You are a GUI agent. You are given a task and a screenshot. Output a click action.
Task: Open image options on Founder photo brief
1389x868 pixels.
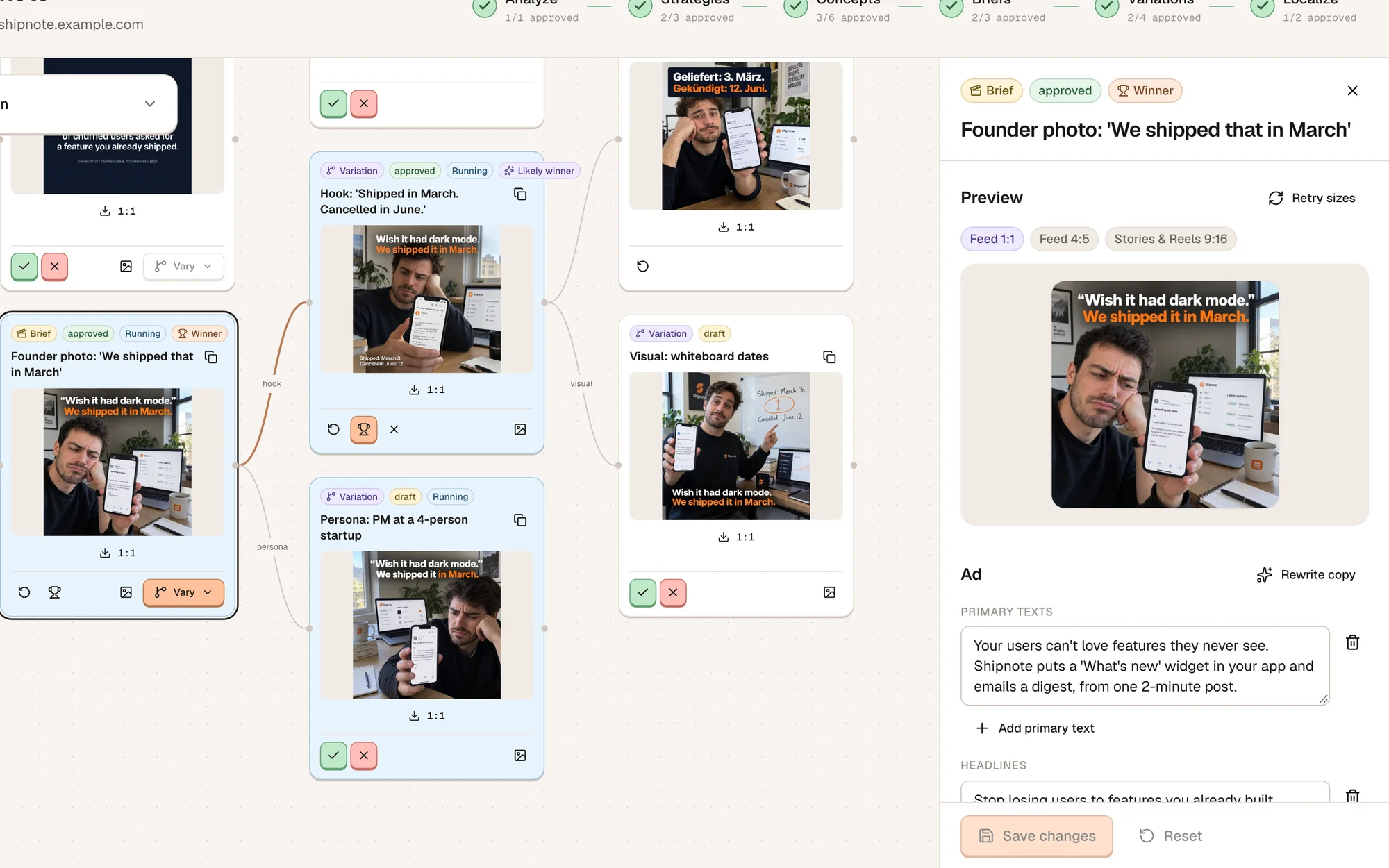[x=126, y=592]
